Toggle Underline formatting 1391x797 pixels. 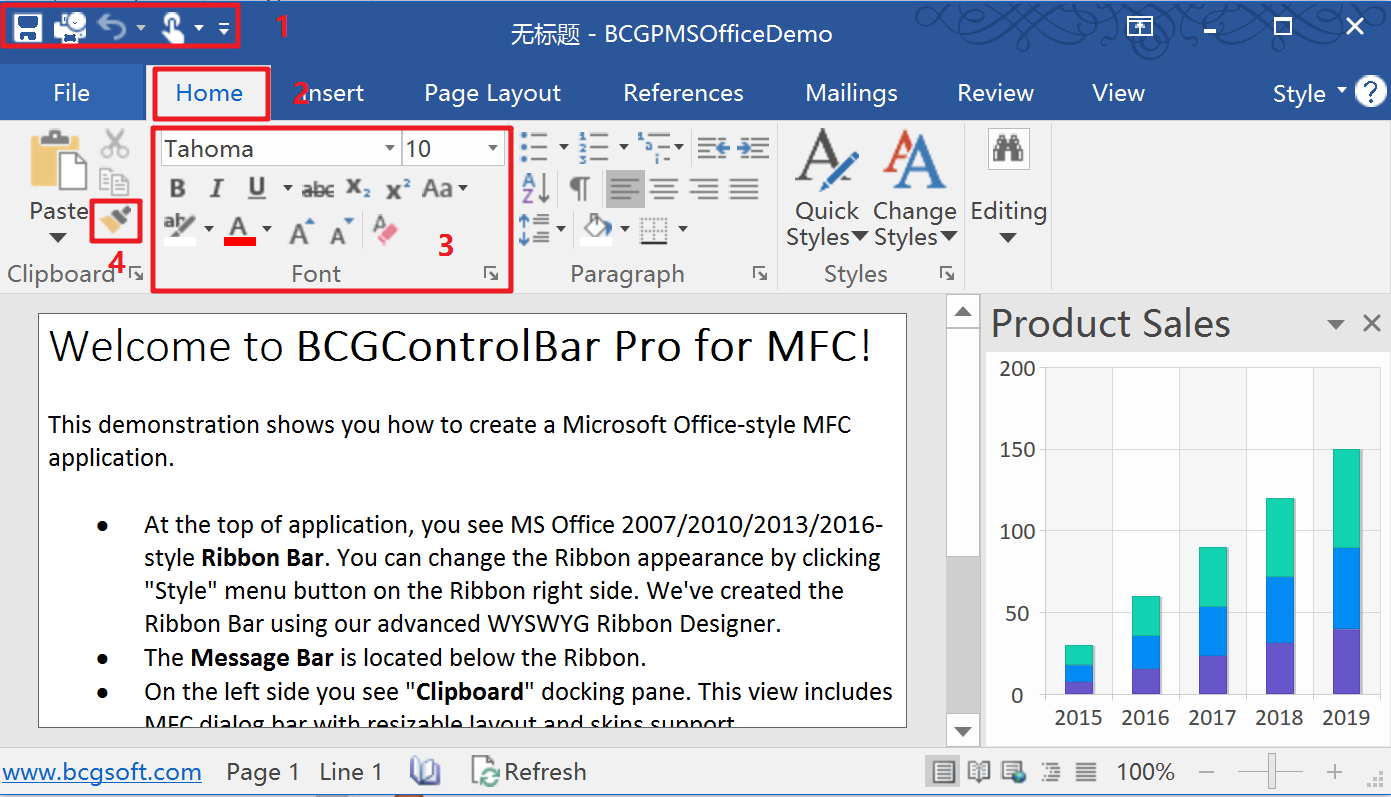pos(257,188)
